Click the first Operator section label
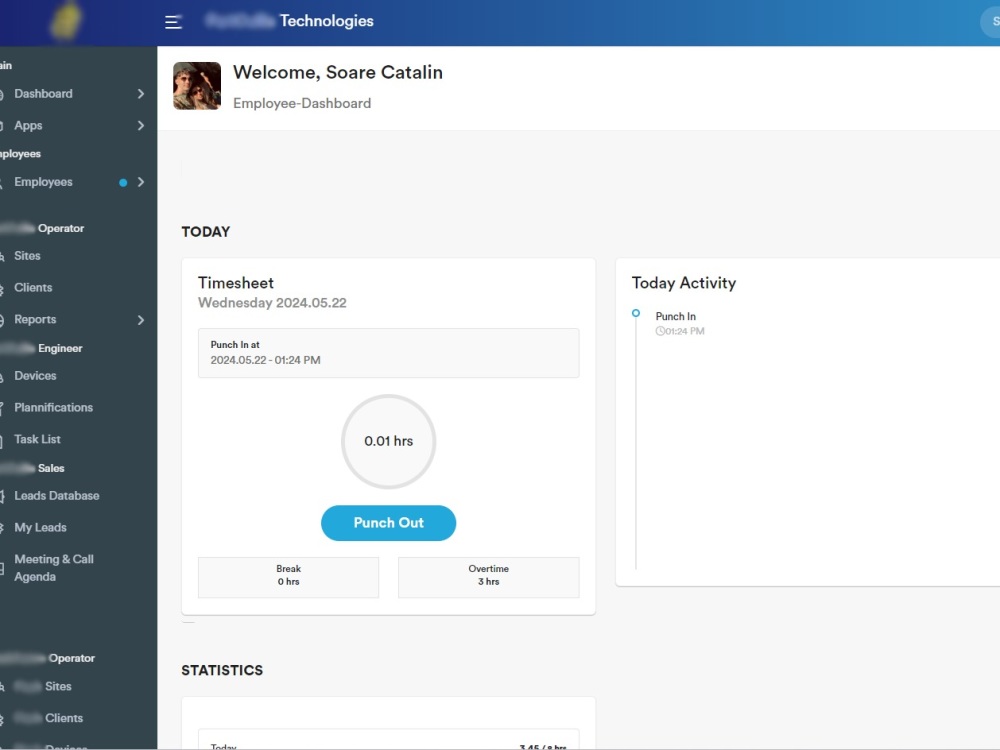The image size is (1000, 750). [x=61, y=228]
